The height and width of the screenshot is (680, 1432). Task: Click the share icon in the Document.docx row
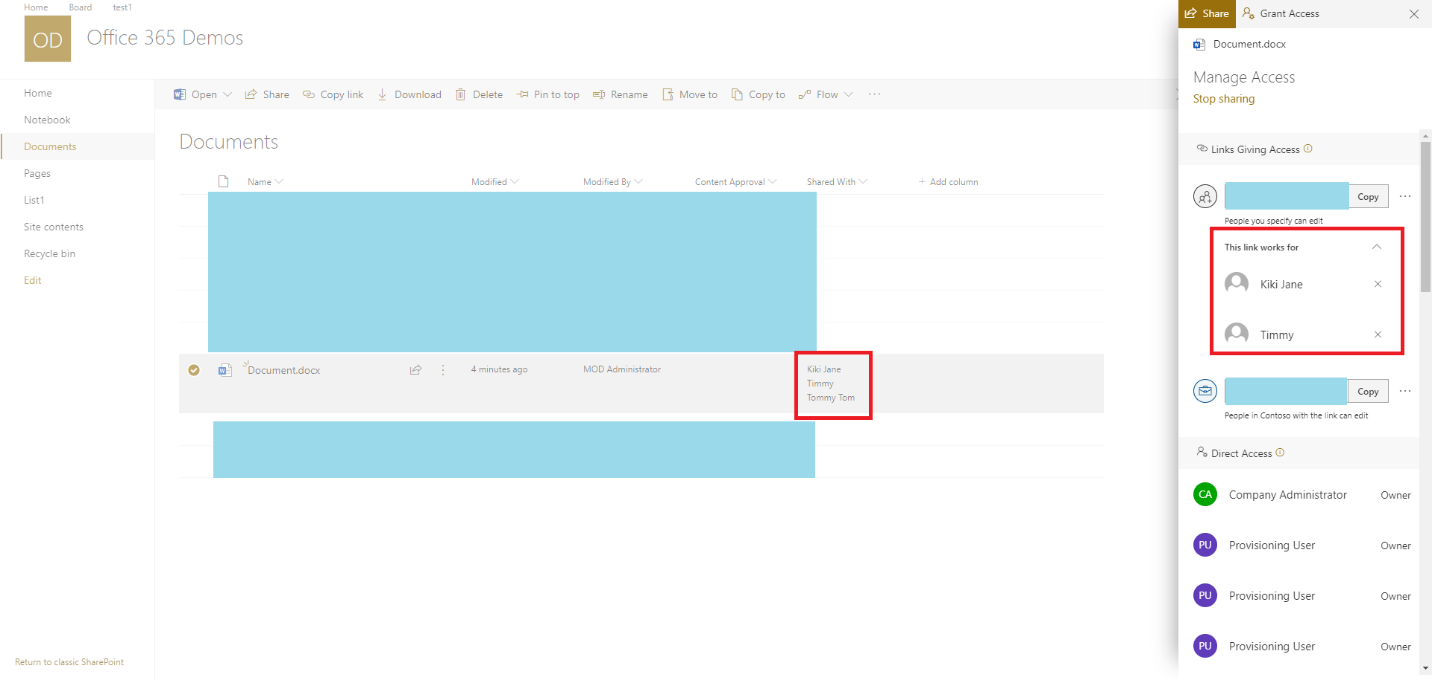point(416,370)
